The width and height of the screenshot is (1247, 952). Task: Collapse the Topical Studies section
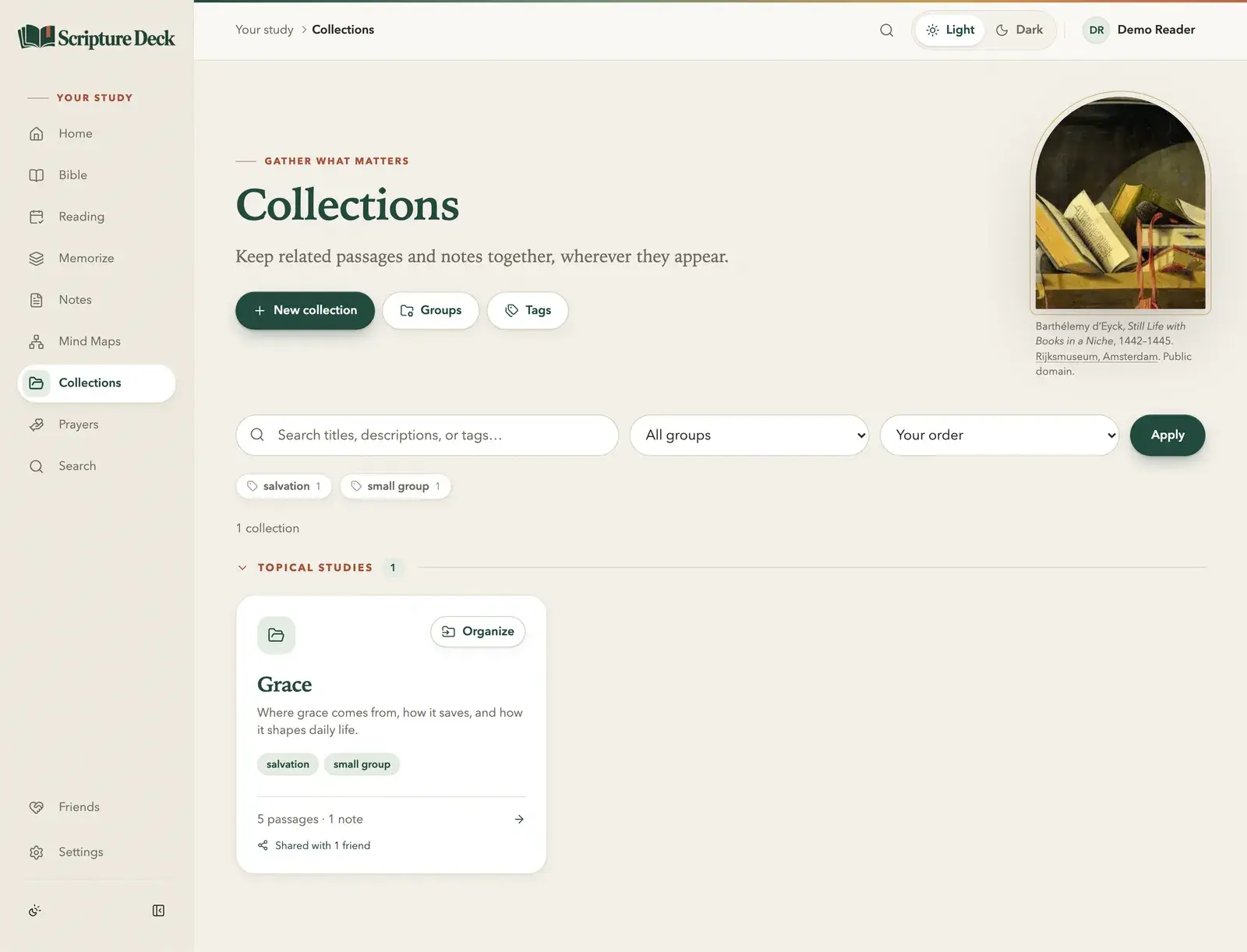[242, 568]
